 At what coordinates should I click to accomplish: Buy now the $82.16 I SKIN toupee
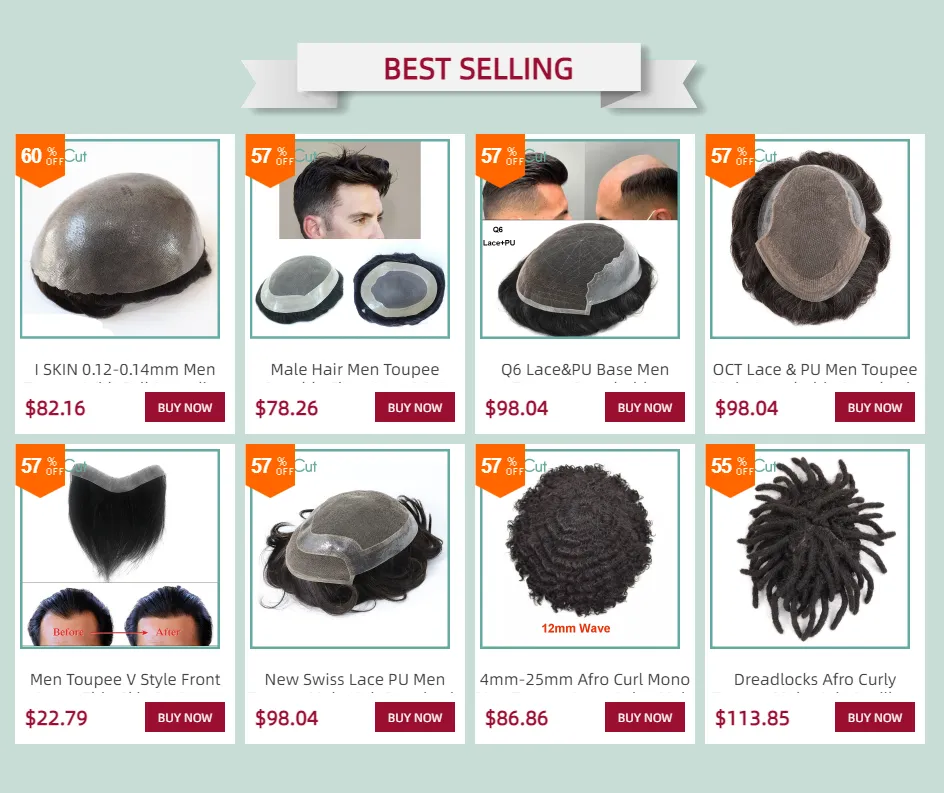point(185,407)
